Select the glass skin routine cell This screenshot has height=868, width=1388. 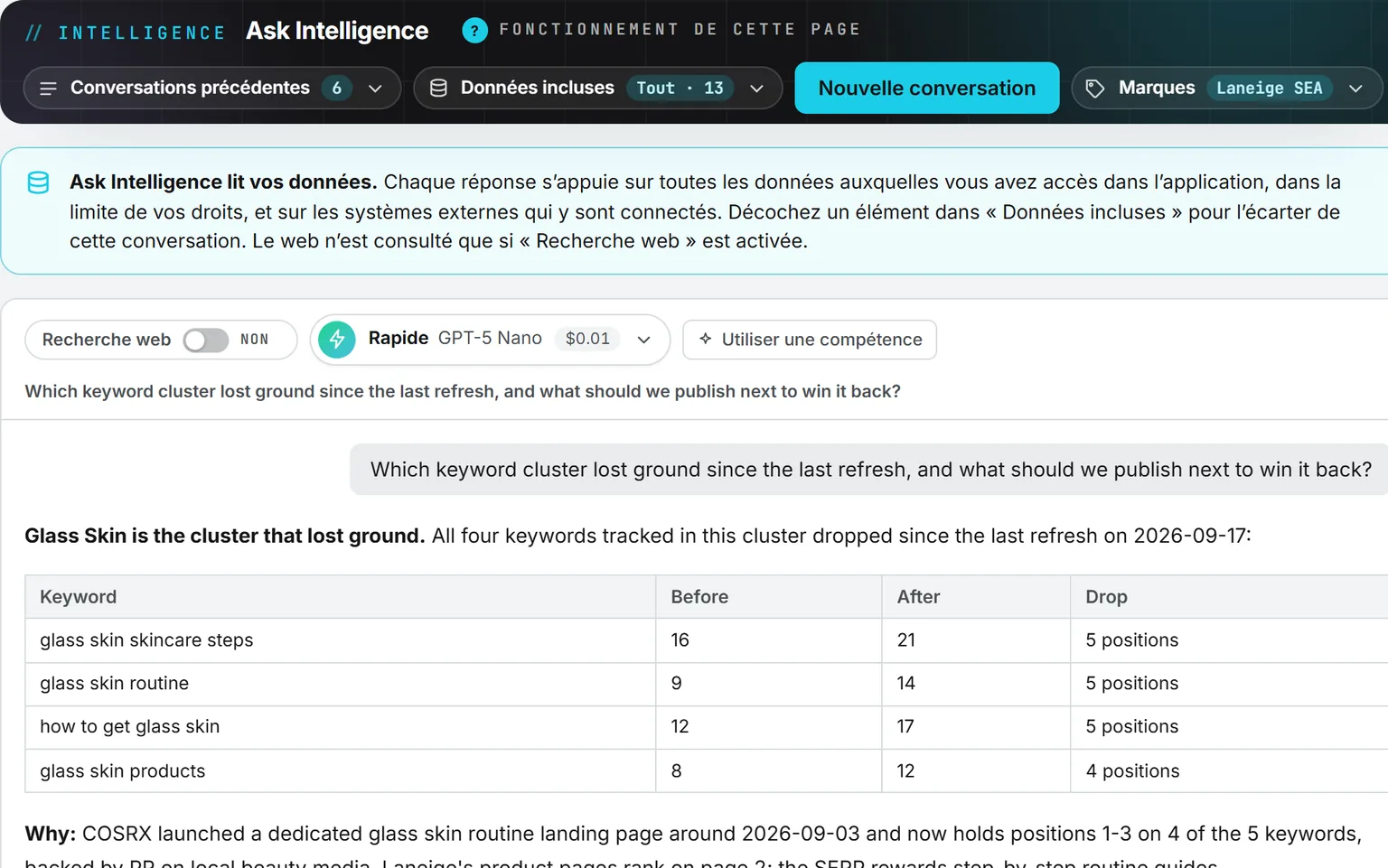tap(340, 684)
